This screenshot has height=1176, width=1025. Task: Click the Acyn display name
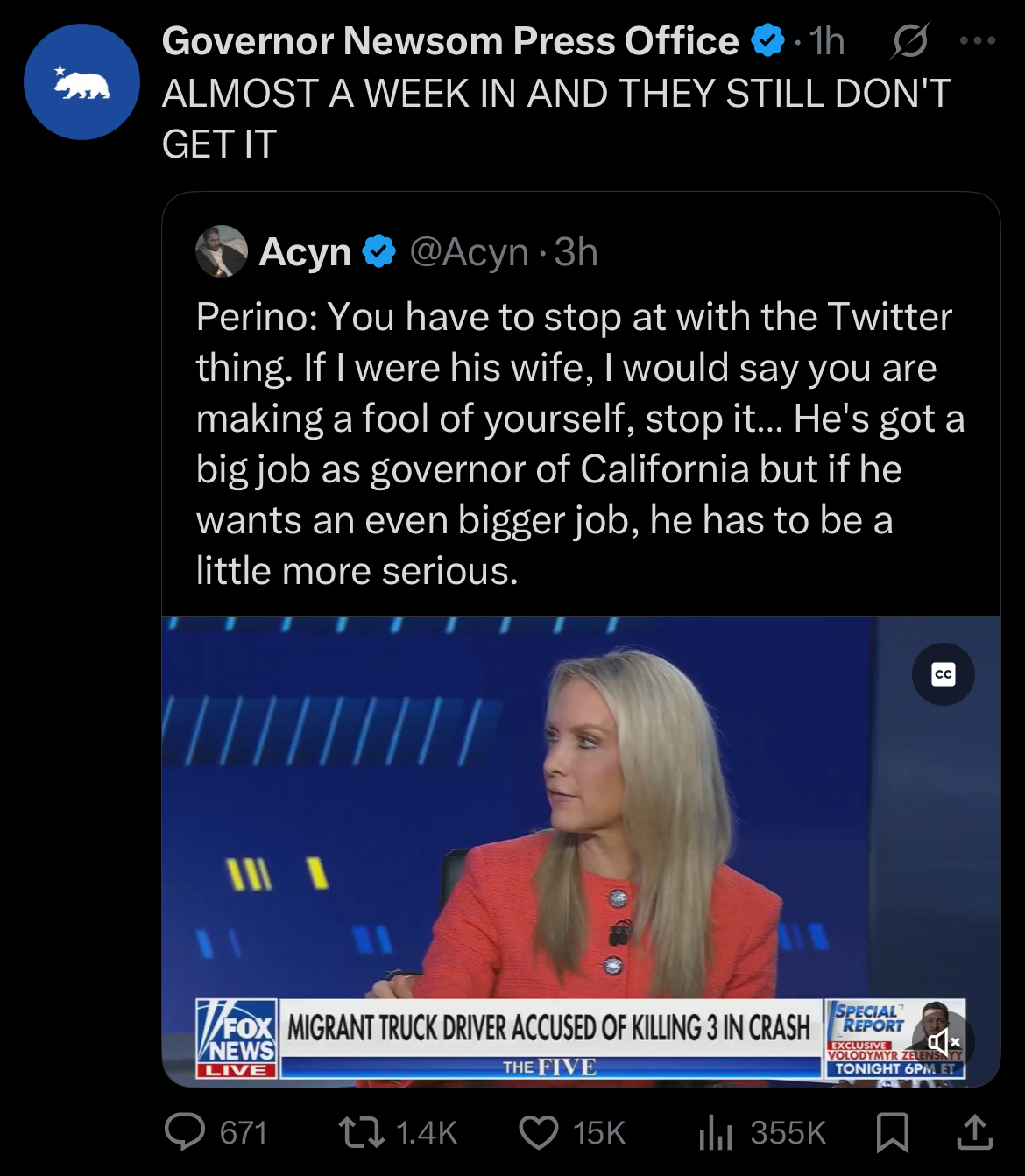[305, 252]
